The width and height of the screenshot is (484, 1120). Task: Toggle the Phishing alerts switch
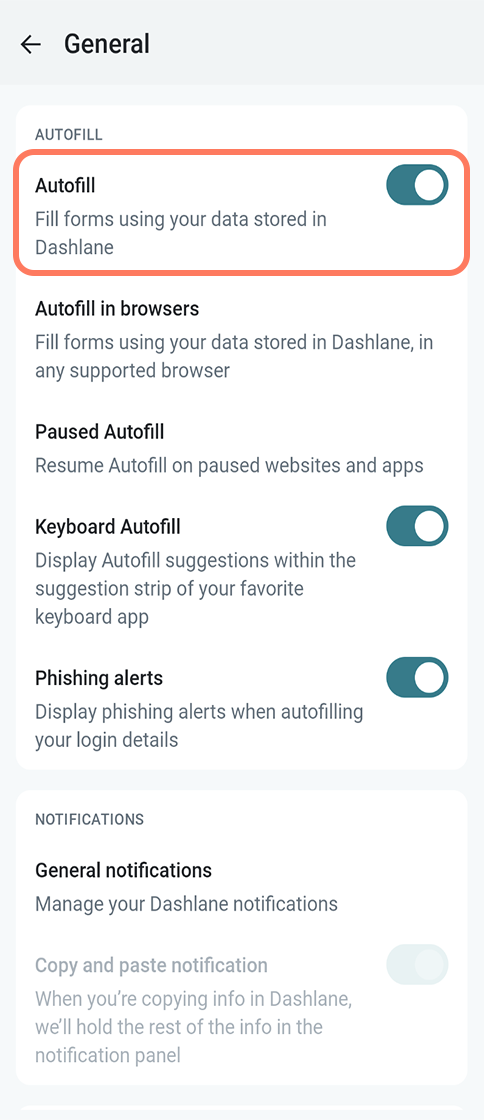click(417, 677)
